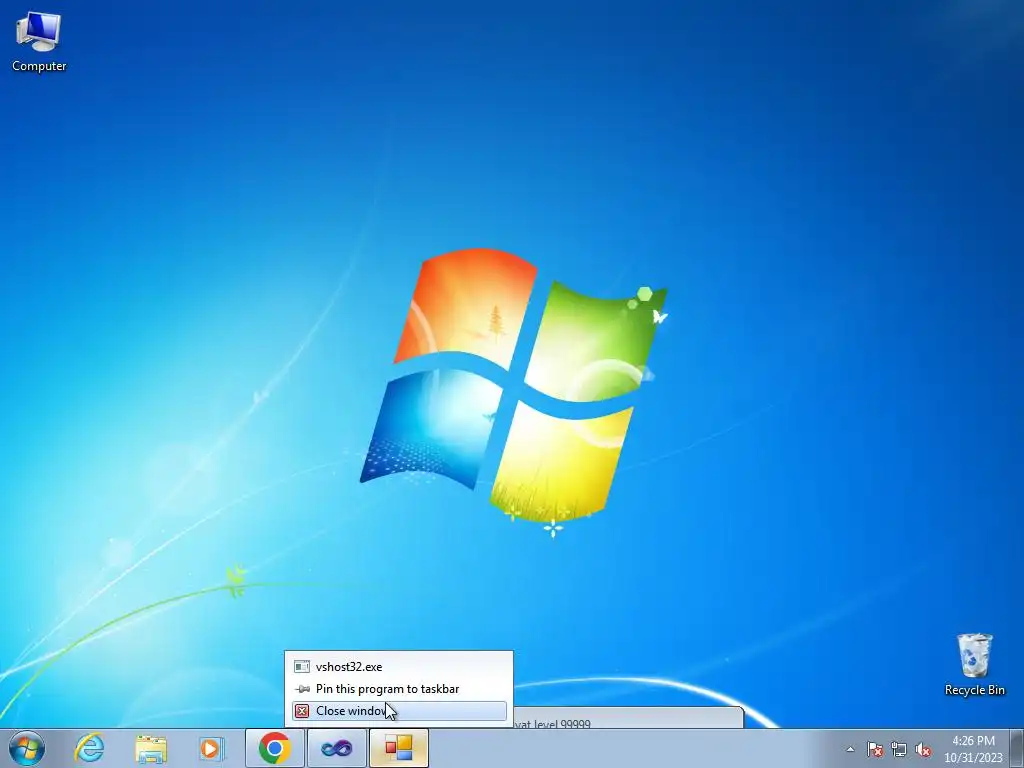Click the Show desktop button
Image resolution: width=1024 pixels, height=768 pixels.
tap(1017, 748)
